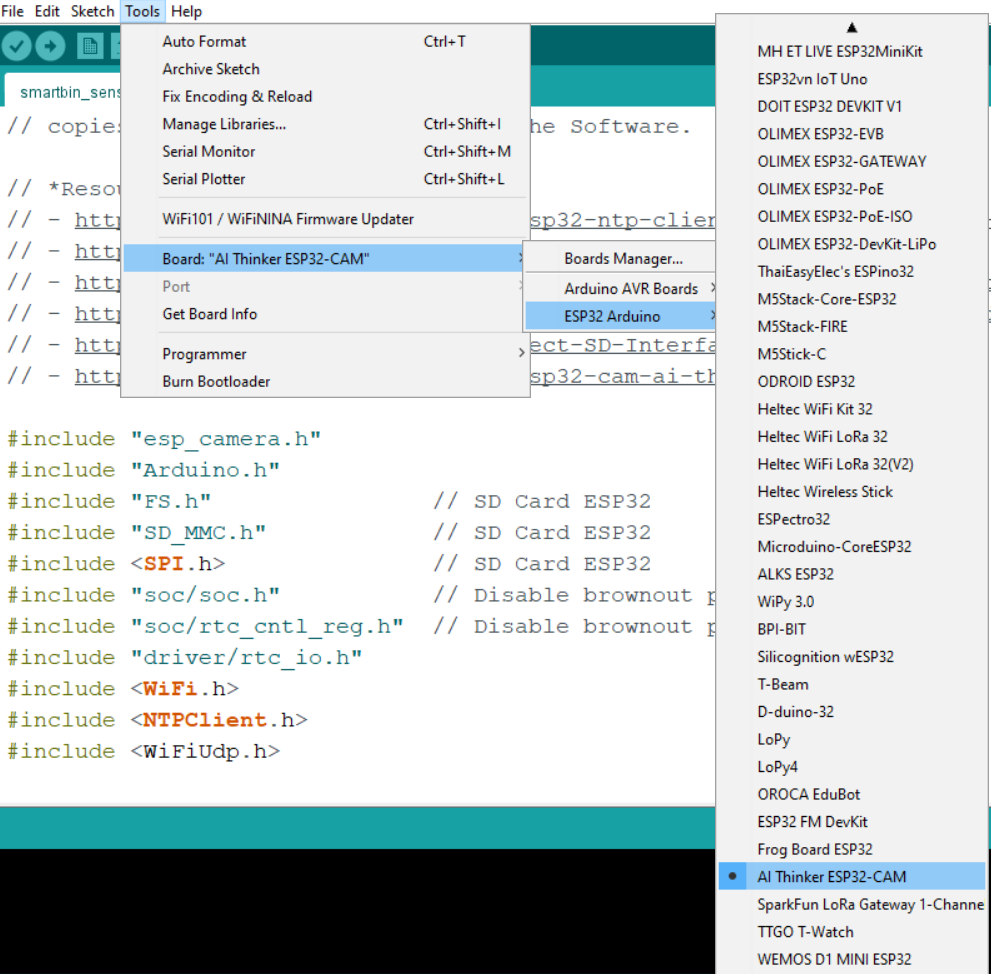991x974 pixels.
Task: Choose D-duino-32 board
Action: click(851, 712)
